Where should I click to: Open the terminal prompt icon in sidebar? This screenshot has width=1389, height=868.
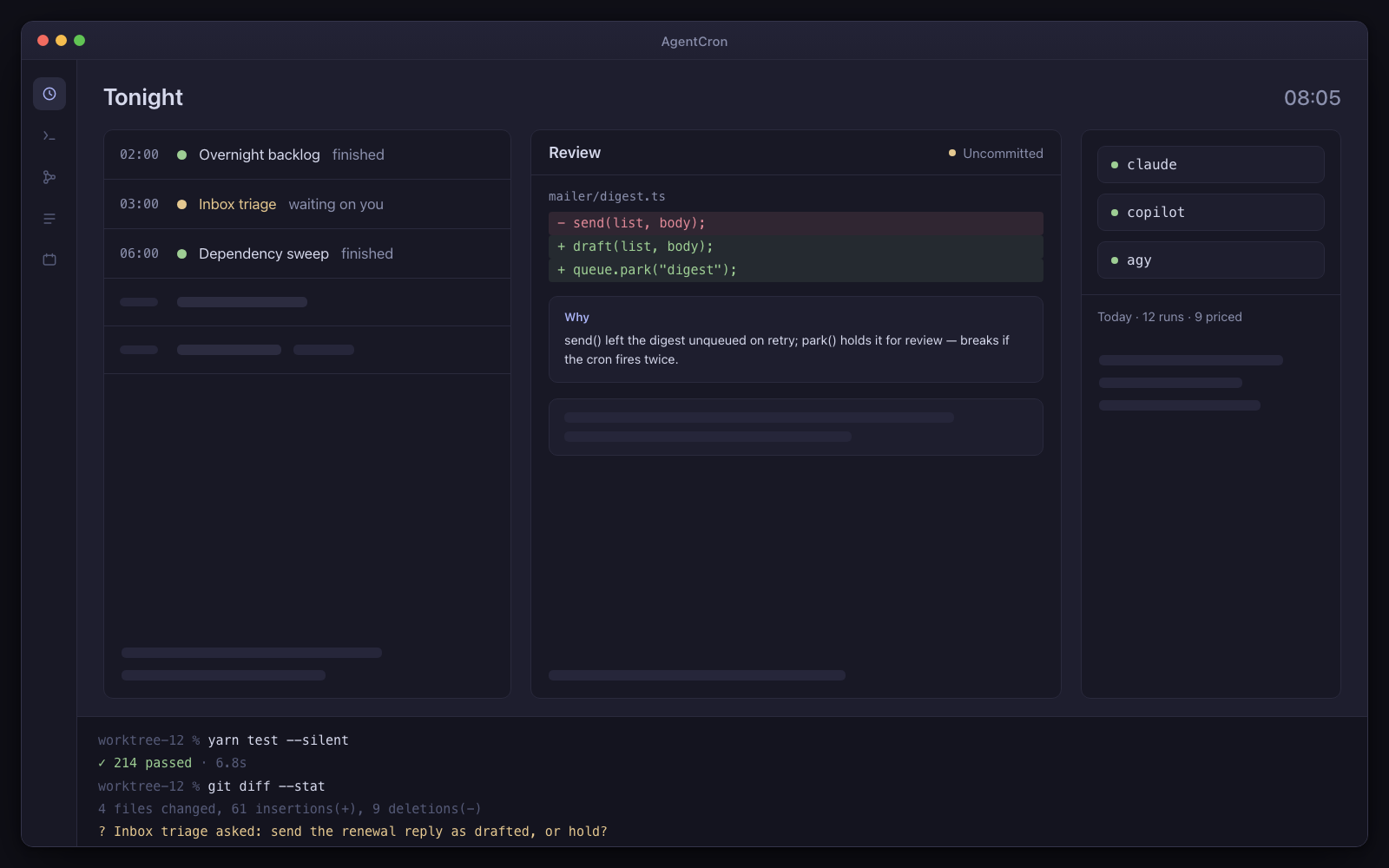[x=49, y=135]
